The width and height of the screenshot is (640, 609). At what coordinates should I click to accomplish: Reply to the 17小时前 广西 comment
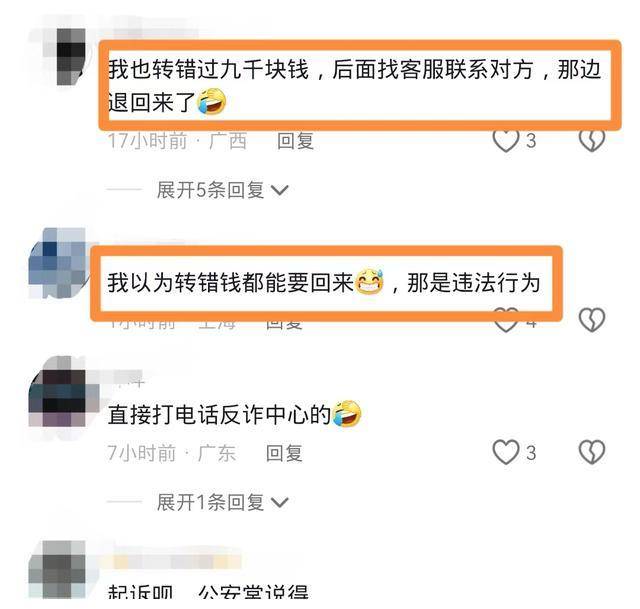(x=296, y=141)
